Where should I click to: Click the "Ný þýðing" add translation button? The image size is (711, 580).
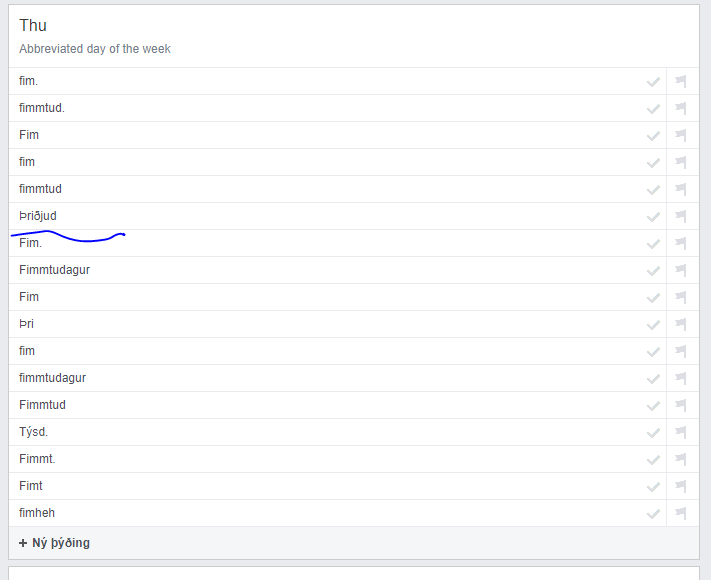pos(54,543)
